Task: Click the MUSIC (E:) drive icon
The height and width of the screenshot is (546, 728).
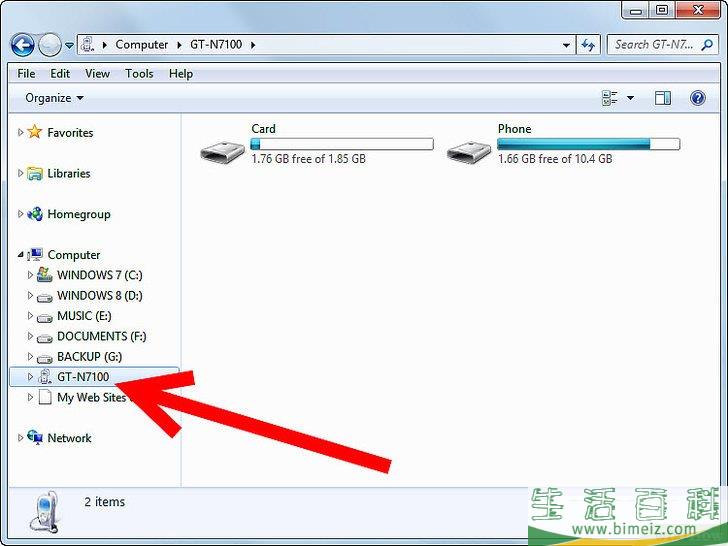Action: (x=45, y=318)
